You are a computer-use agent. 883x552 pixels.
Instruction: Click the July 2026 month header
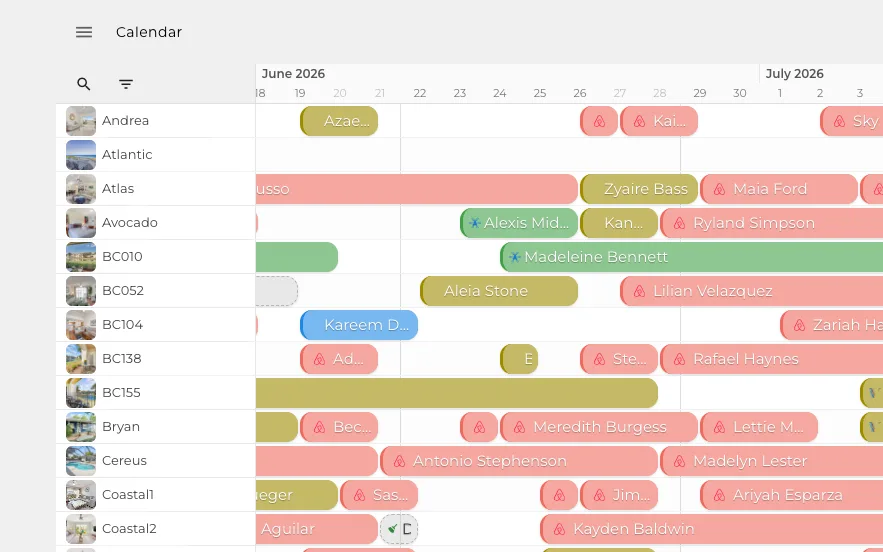click(x=795, y=74)
